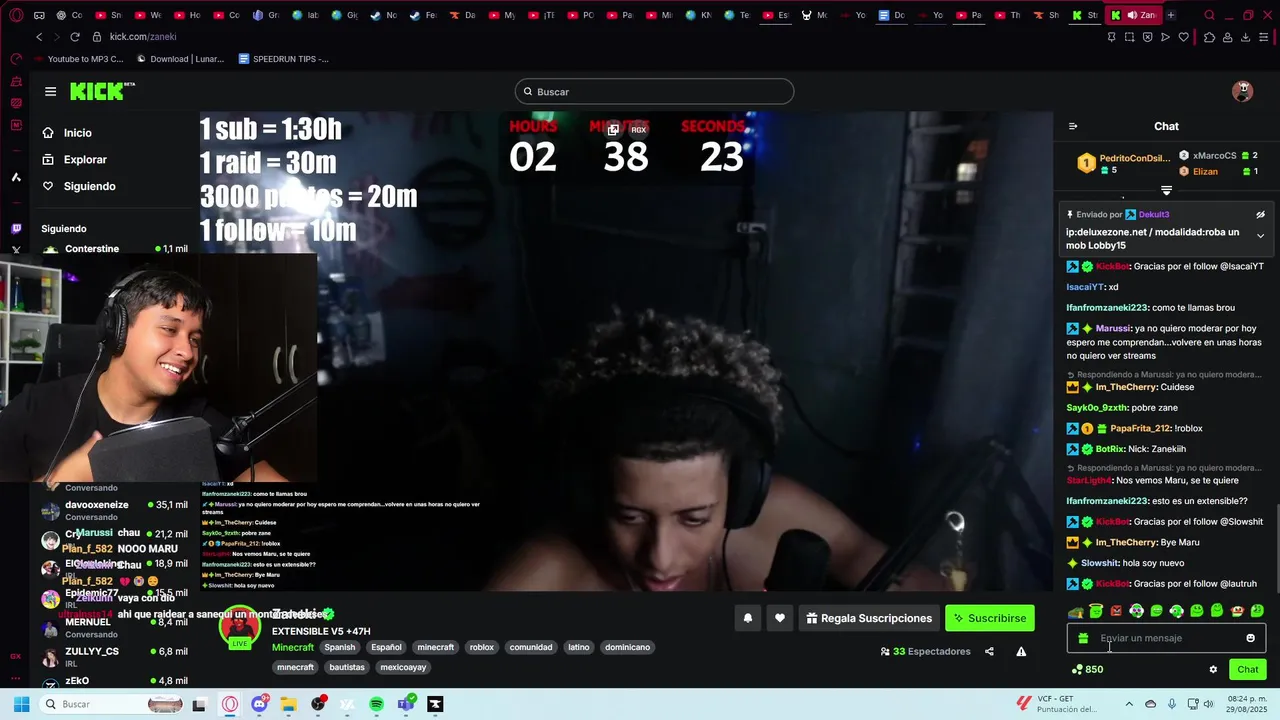Open File Explorer from the taskbar
Screen dimensions: 1280x720
click(288, 705)
